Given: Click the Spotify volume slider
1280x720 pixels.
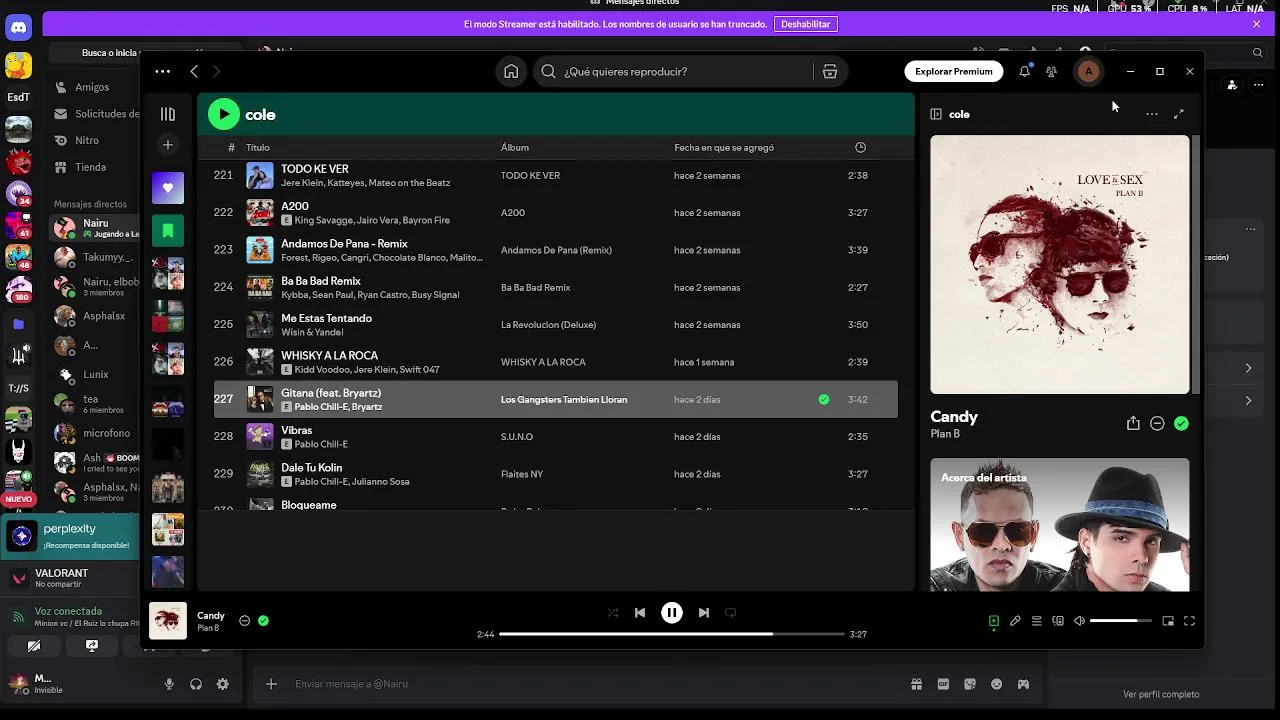Looking at the screenshot, I should click(1121, 621).
